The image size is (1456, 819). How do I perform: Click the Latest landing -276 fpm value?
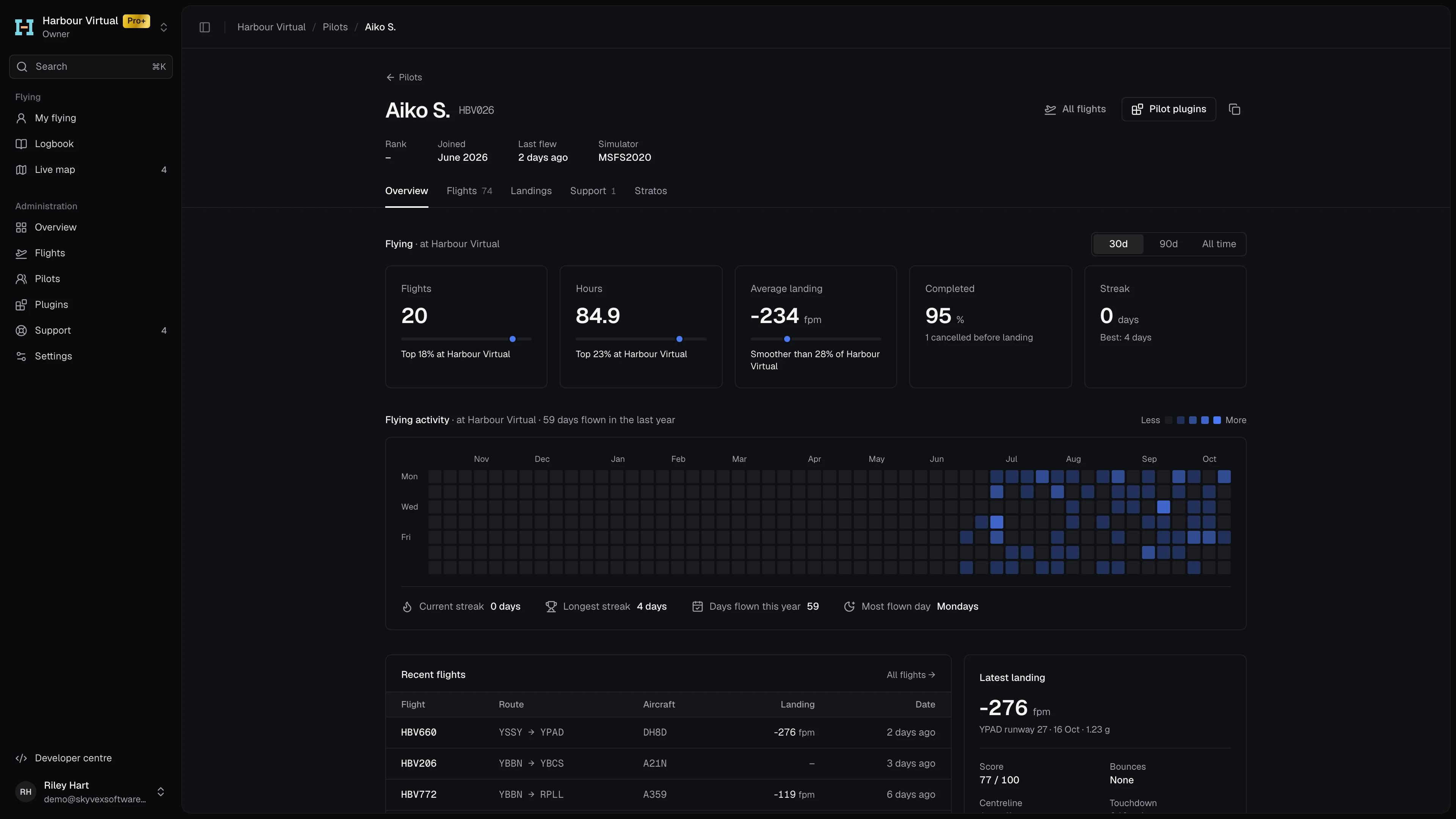click(1015, 708)
